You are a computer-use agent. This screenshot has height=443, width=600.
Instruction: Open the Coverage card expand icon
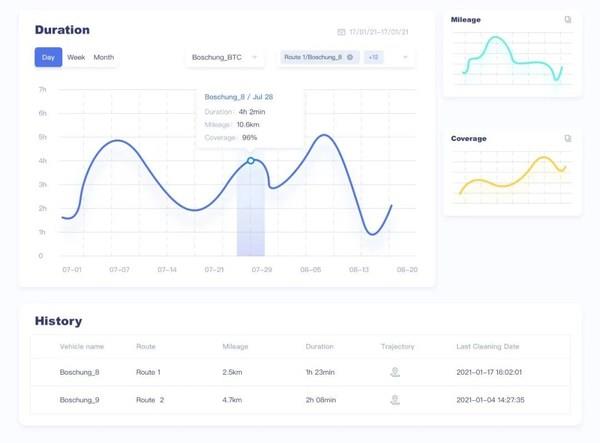568,138
